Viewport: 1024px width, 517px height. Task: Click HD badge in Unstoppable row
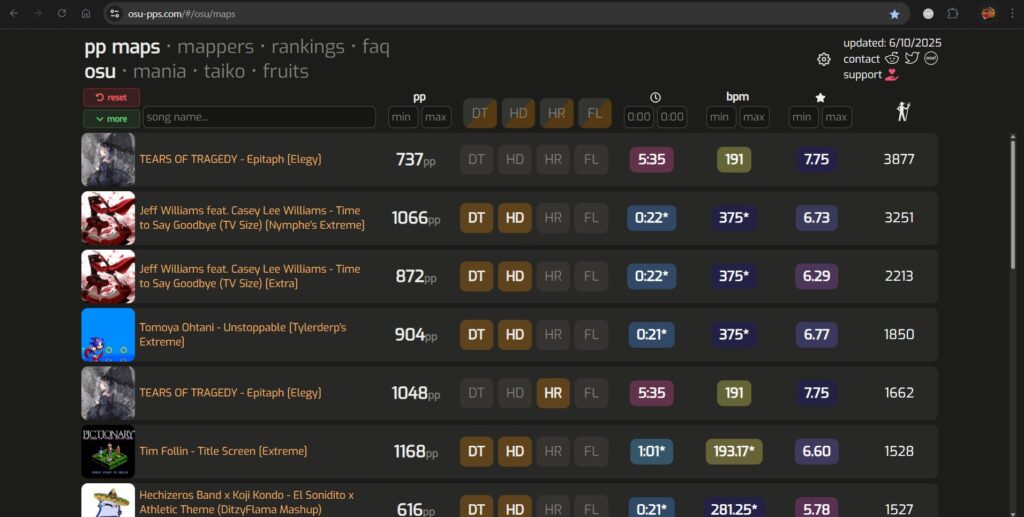pyautogui.click(x=515, y=334)
